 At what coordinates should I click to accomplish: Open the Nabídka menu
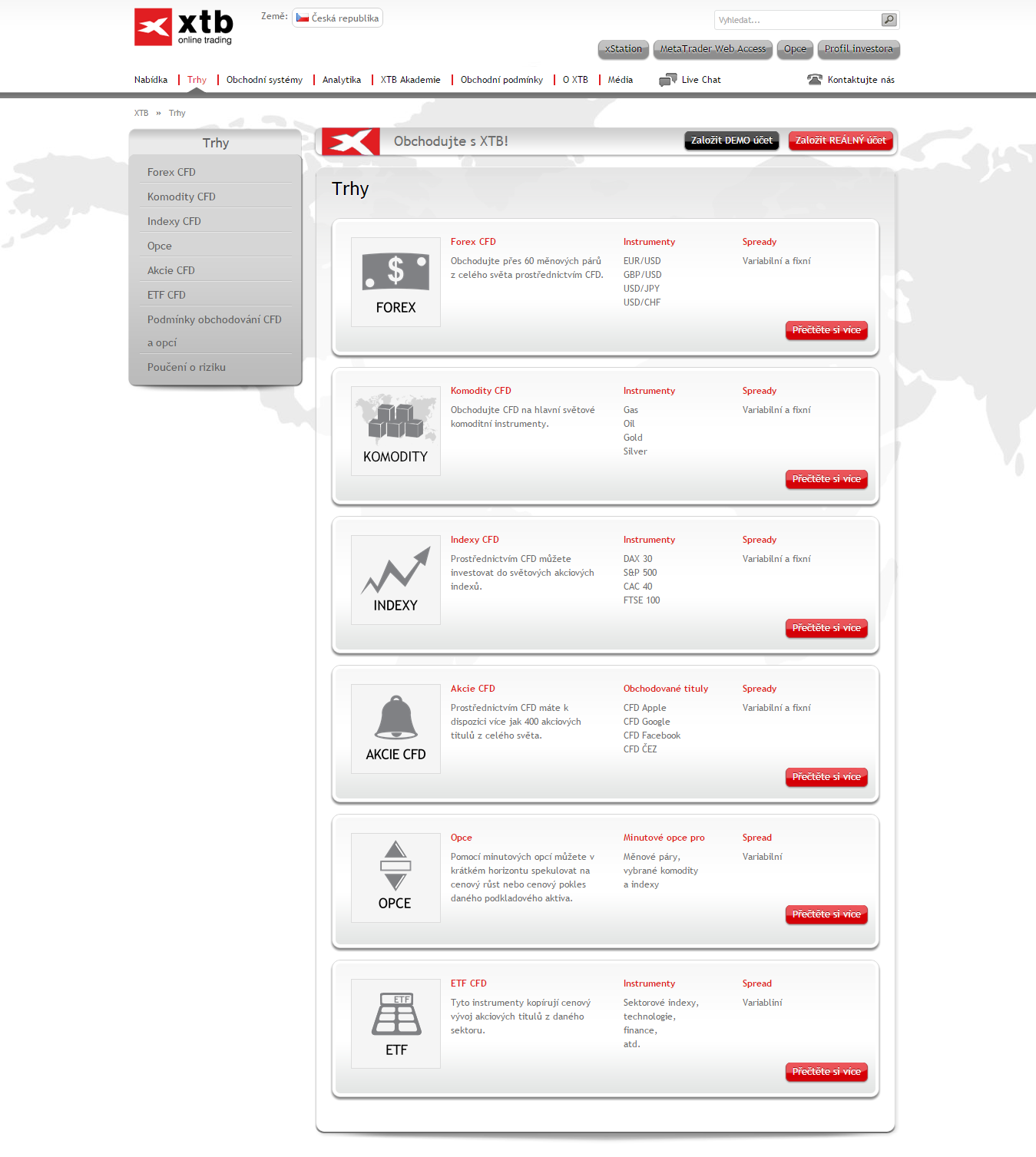point(151,80)
